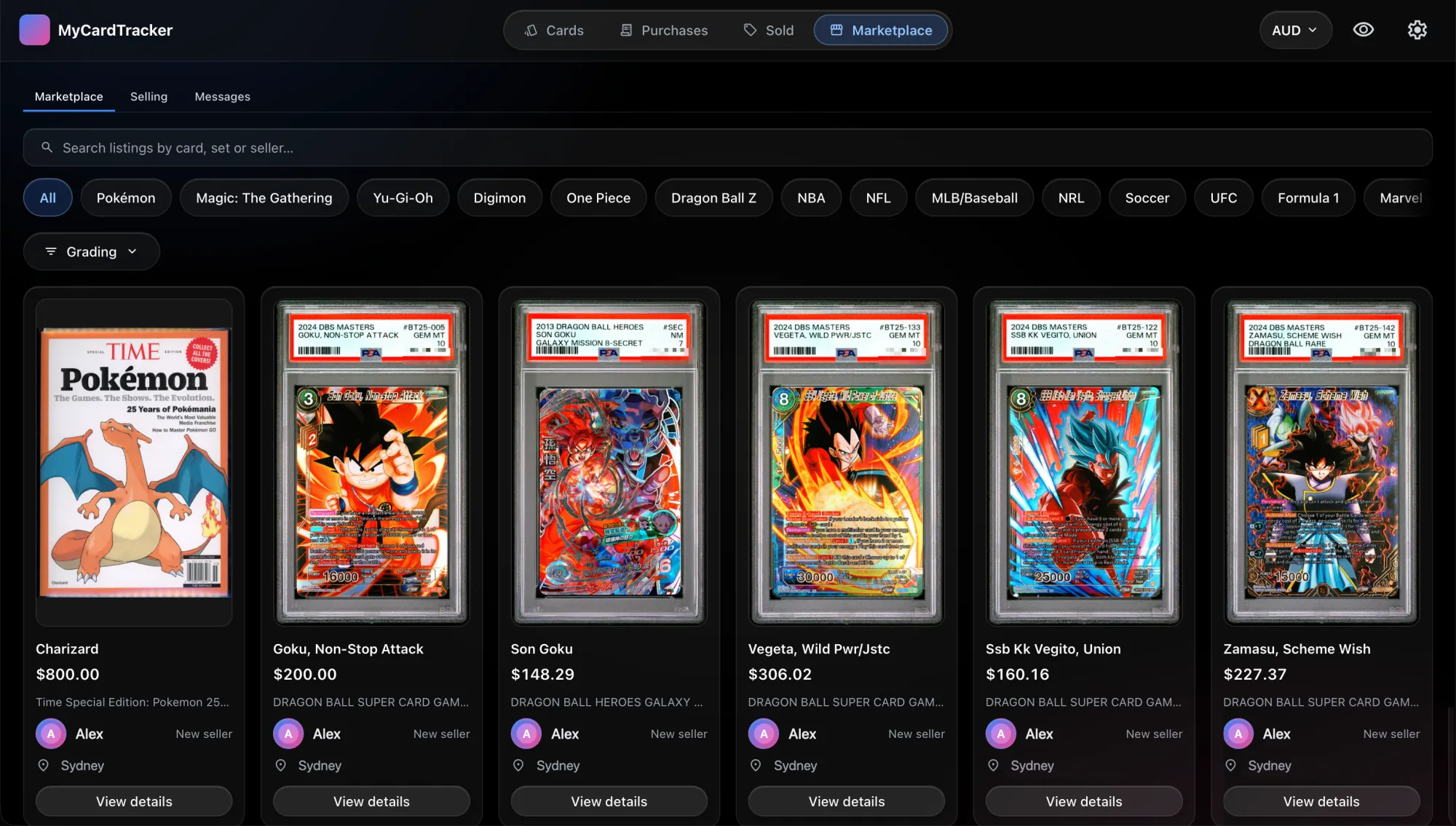
Task: Click Alex's avatar on Zamasu listing
Action: coord(1238,734)
